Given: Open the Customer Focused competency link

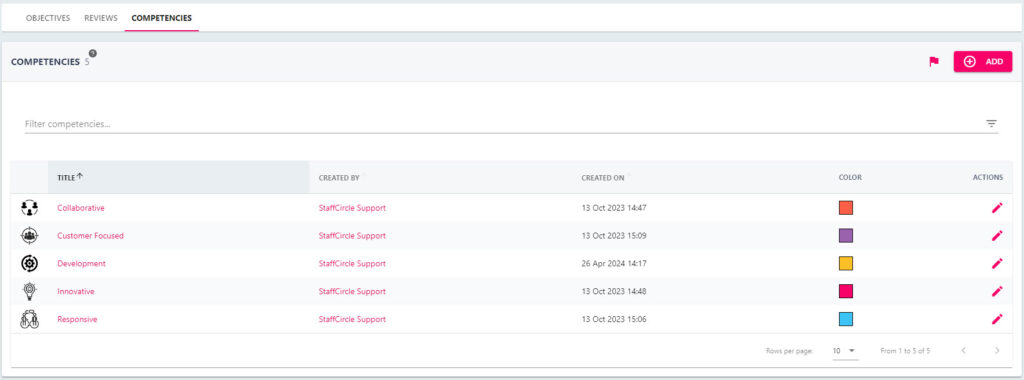Looking at the screenshot, I should (90, 236).
